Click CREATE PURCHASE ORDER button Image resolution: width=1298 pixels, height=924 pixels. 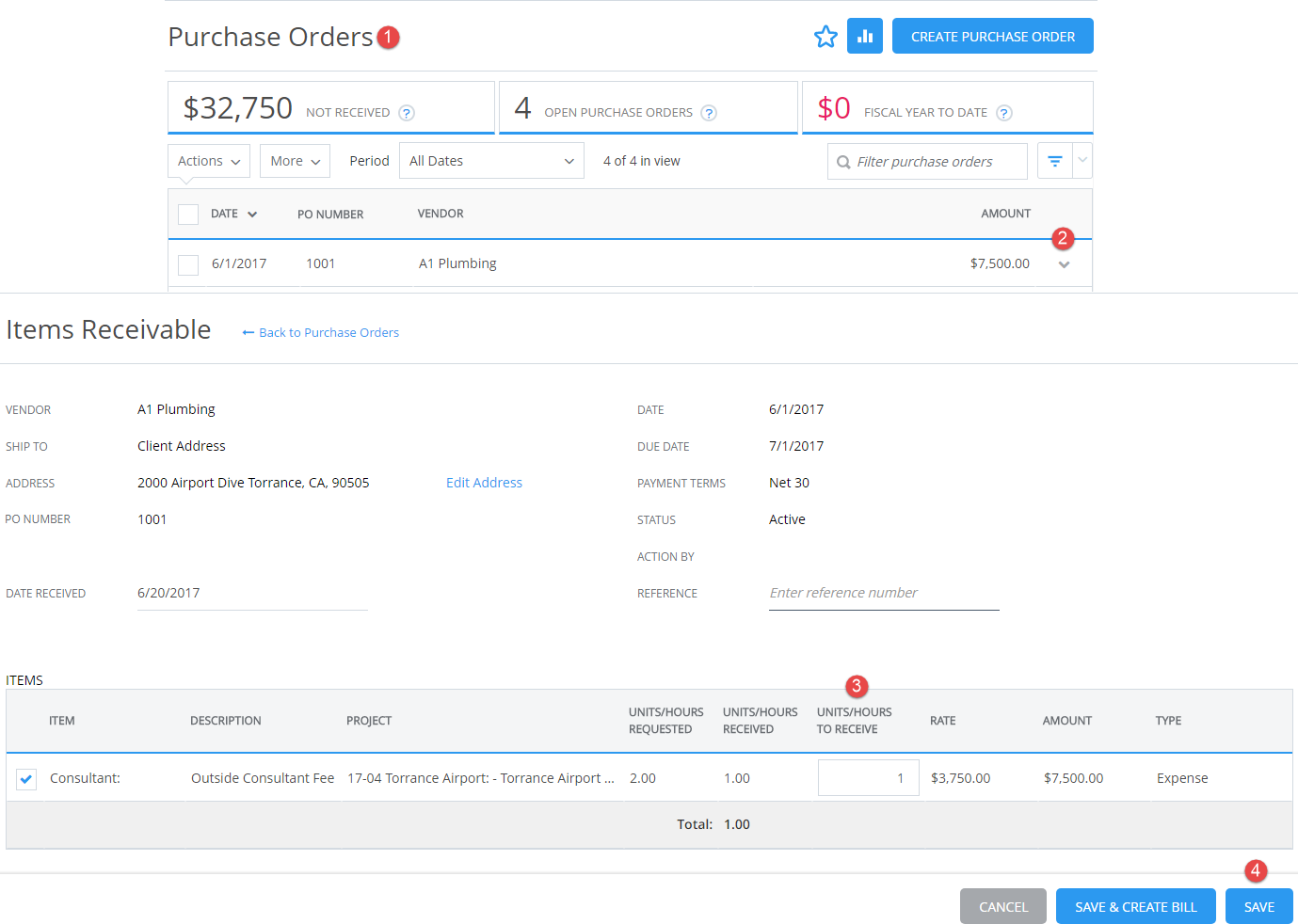(993, 36)
